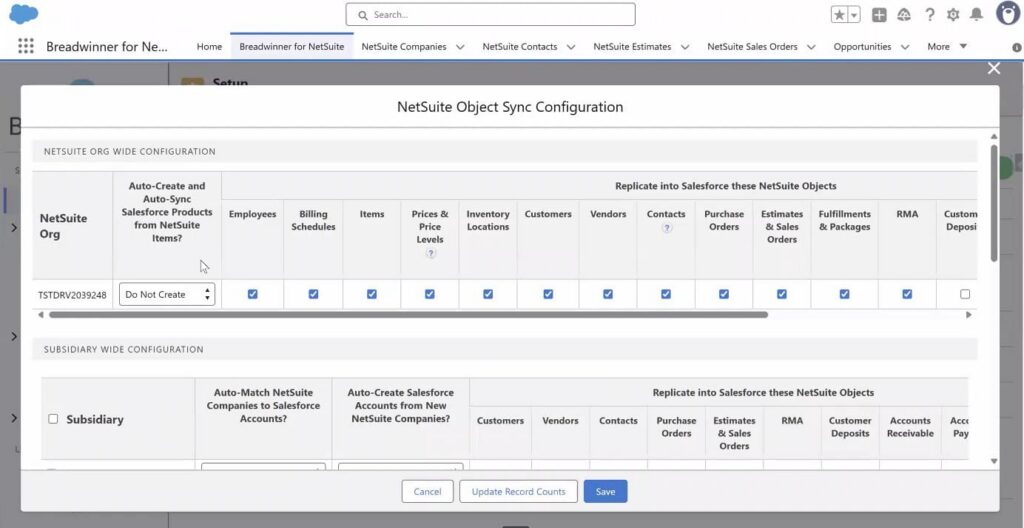1024x528 pixels.
Task: Expand the NetSuite Estimates tab chevron
Action: pyautogui.click(x=684, y=47)
